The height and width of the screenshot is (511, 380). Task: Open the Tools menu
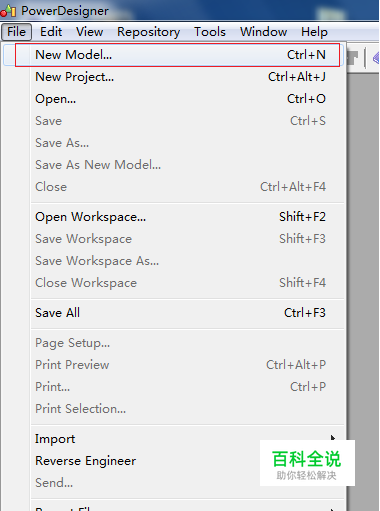pyautogui.click(x=210, y=32)
